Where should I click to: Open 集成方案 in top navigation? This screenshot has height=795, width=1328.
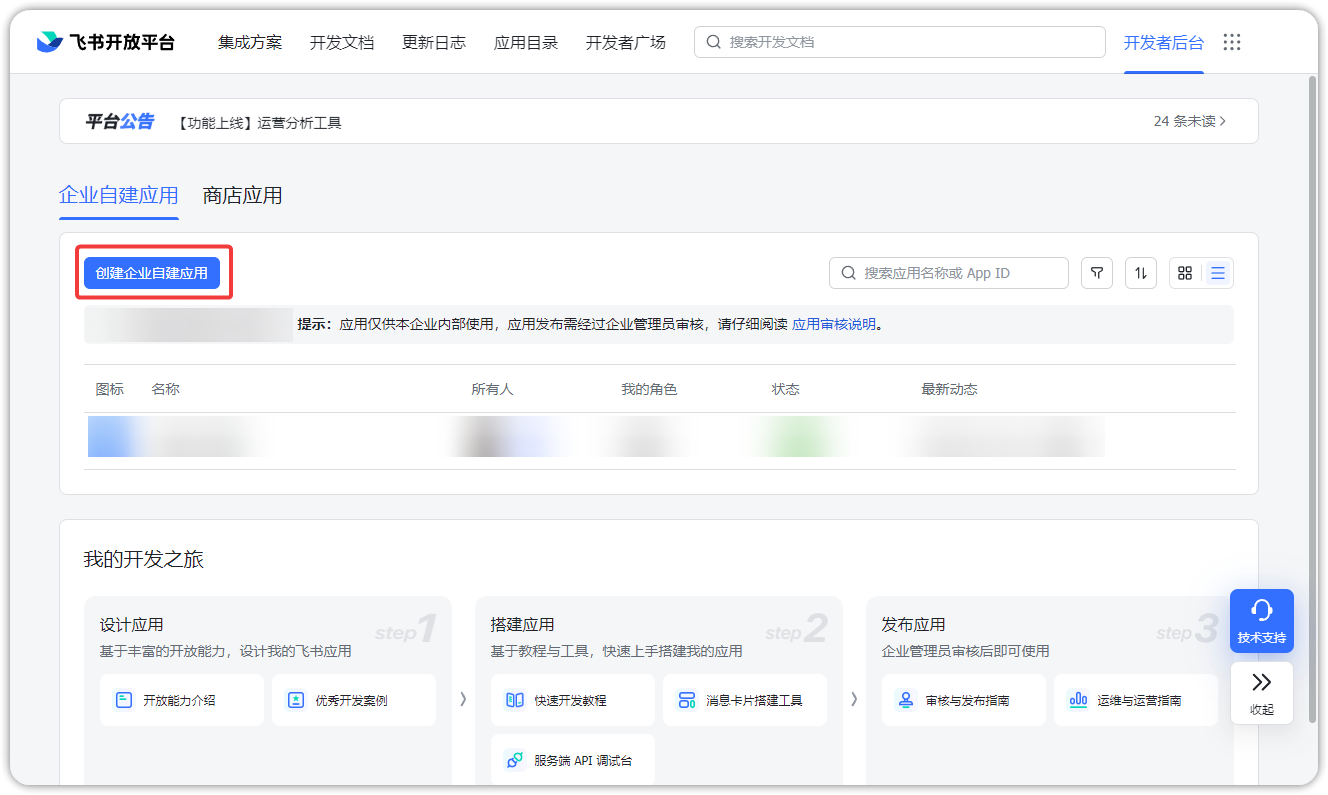pos(250,42)
